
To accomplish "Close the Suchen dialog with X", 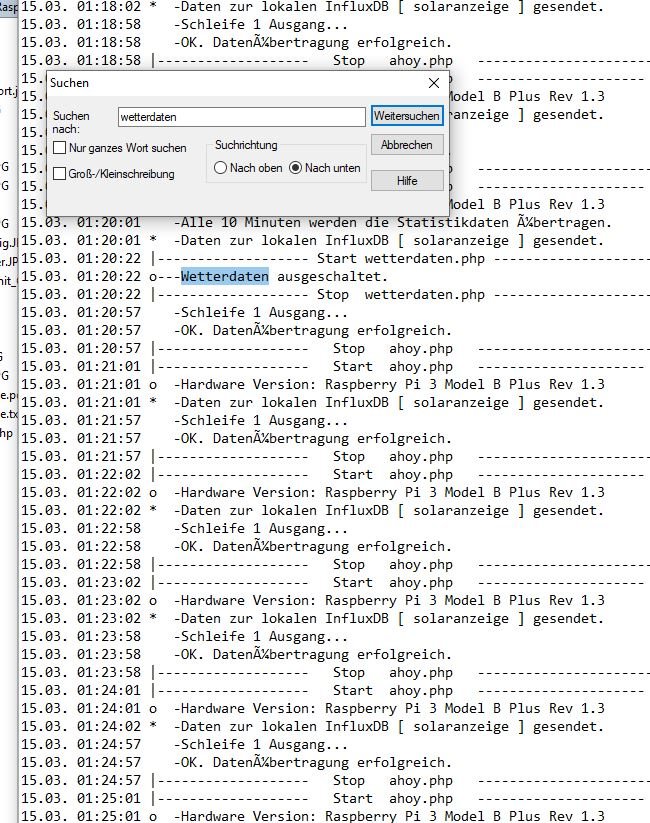I will (x=433, y=84).
